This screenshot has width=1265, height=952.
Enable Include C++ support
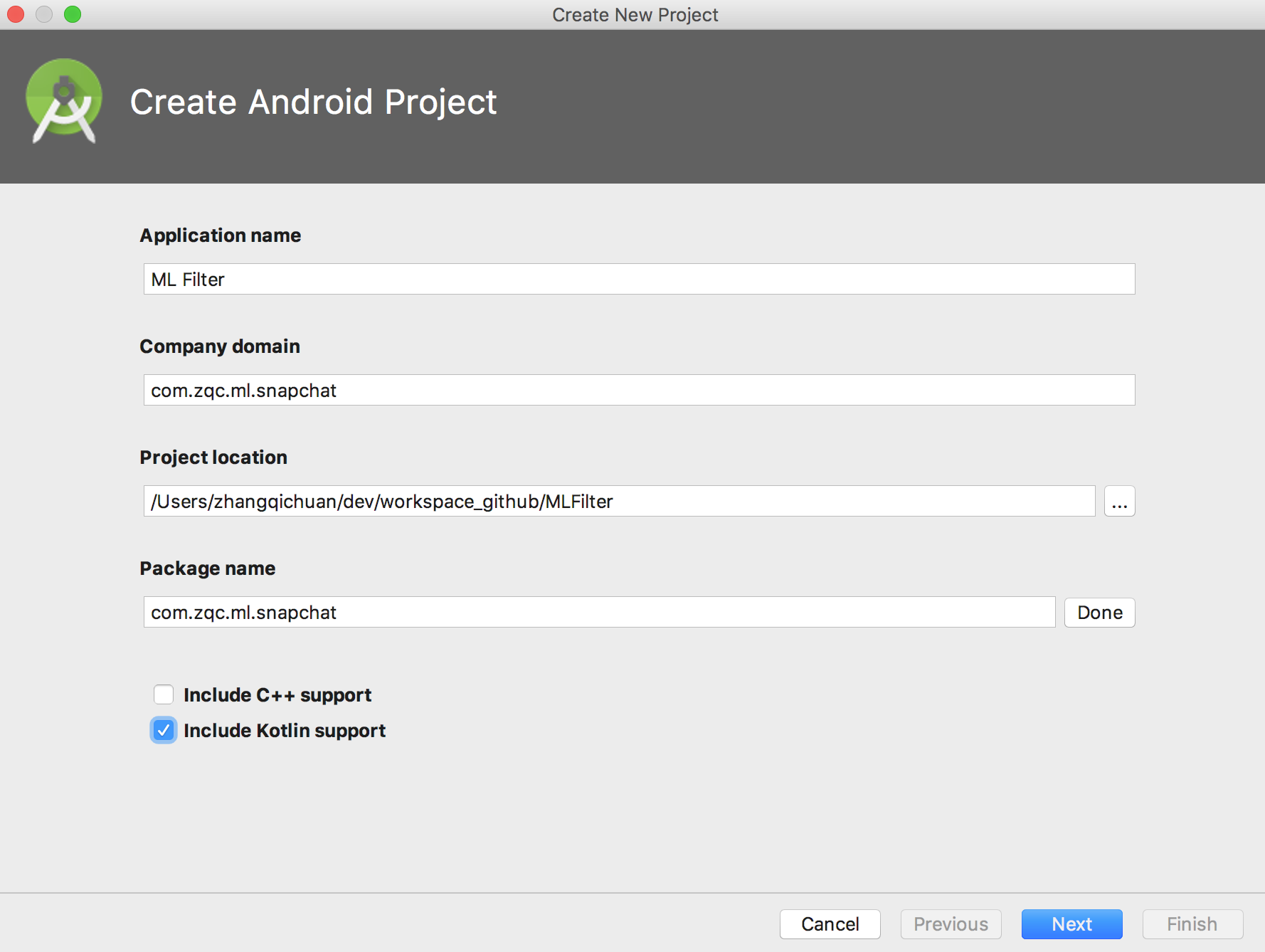tap(164, 694)
